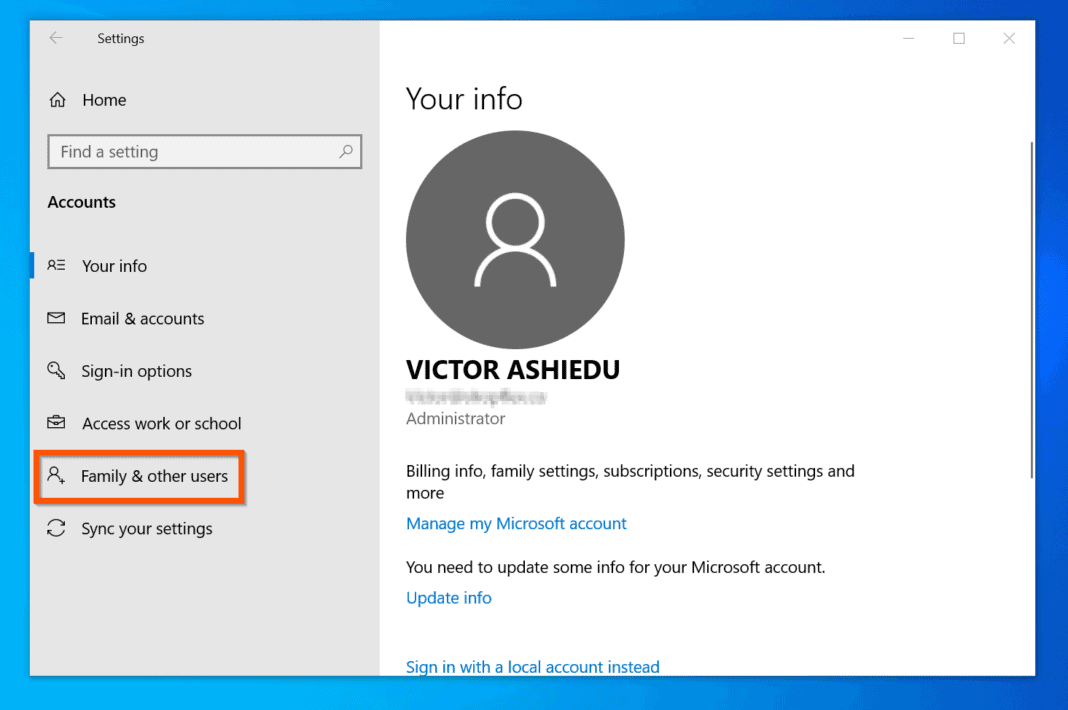Click the Find a setting search field
The width and height of the screenshot is (1068, 710).
click(180, 151)
